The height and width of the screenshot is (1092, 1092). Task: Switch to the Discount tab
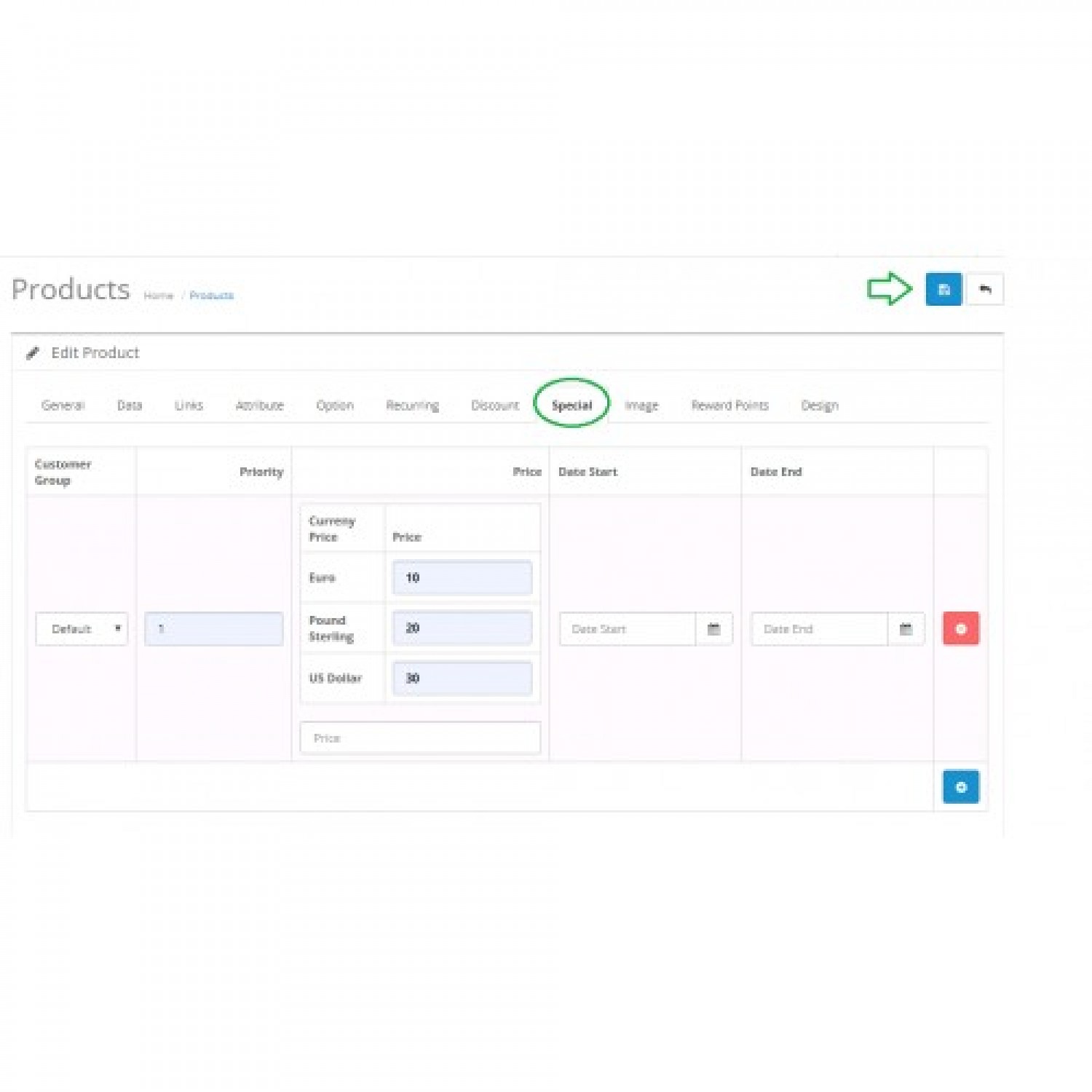point(495,405)
